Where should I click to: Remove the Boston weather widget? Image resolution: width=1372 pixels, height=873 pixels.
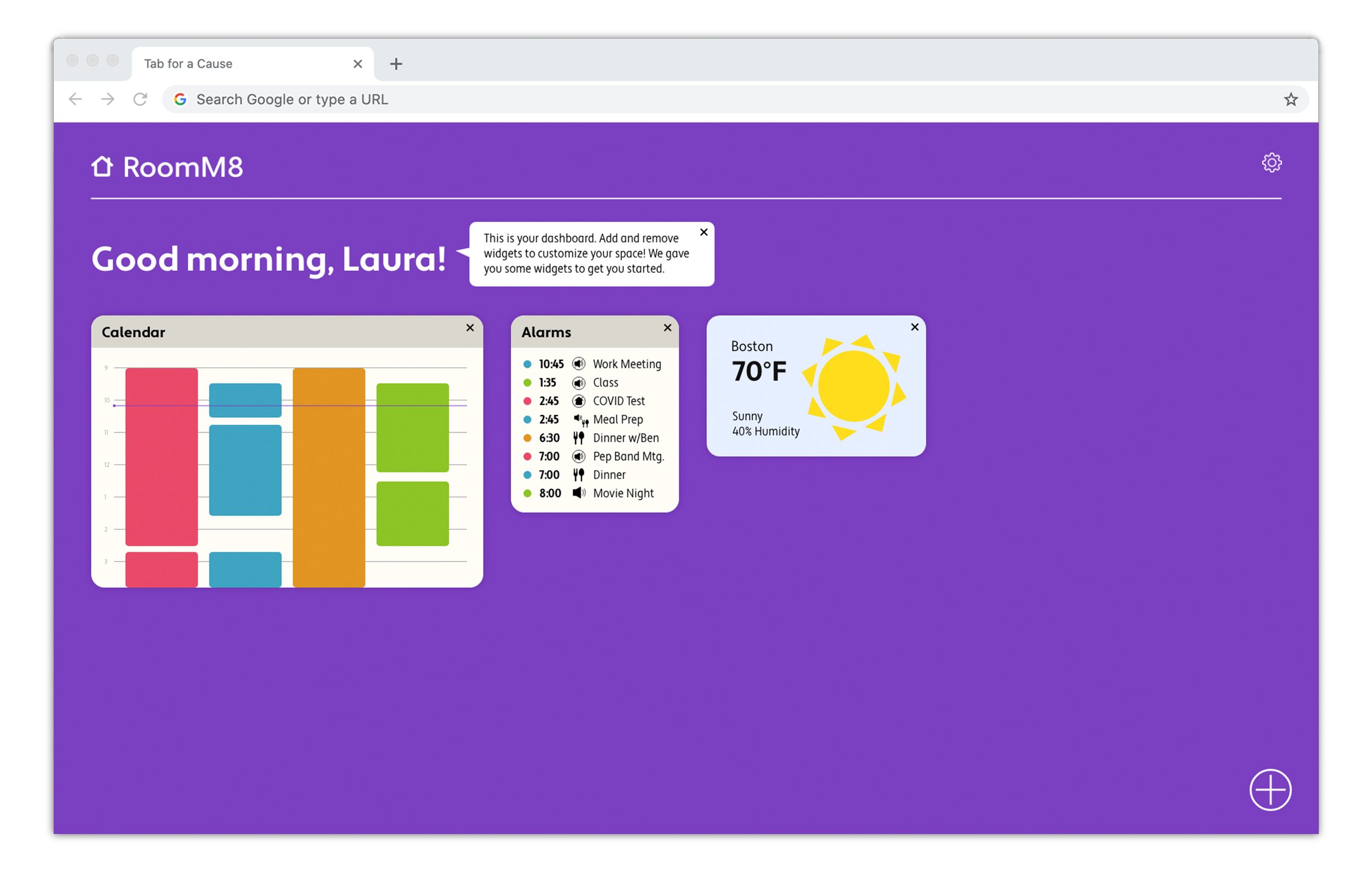point(914,327)
